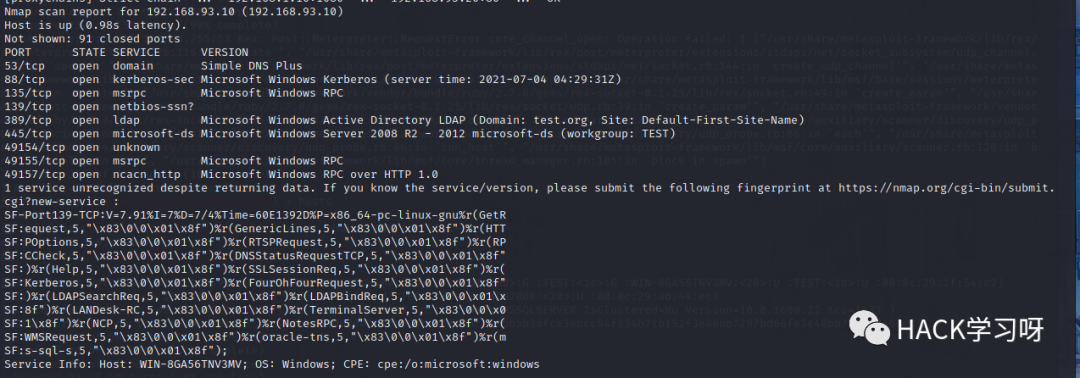Select the 88/tcp kerberos-sec line

pyautogui.click(x=313, y=79)
